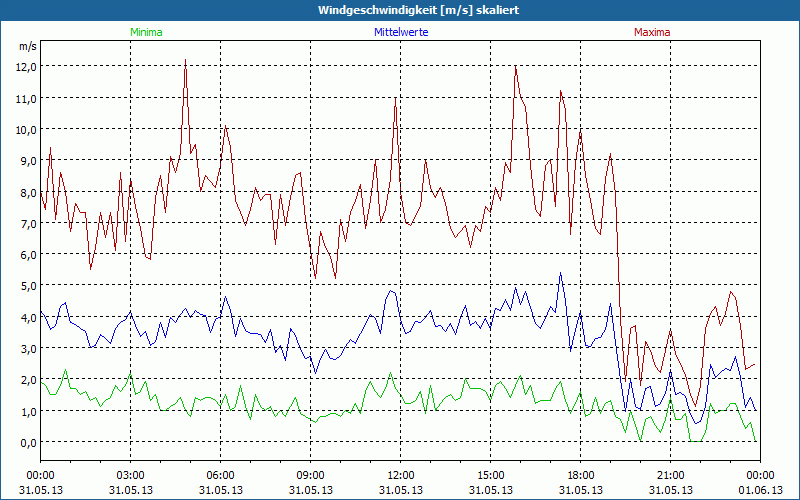Screen dimensions: 800x500
Task: Click the blue Mittelwerte legend label
Action: [x=401, y=32]
